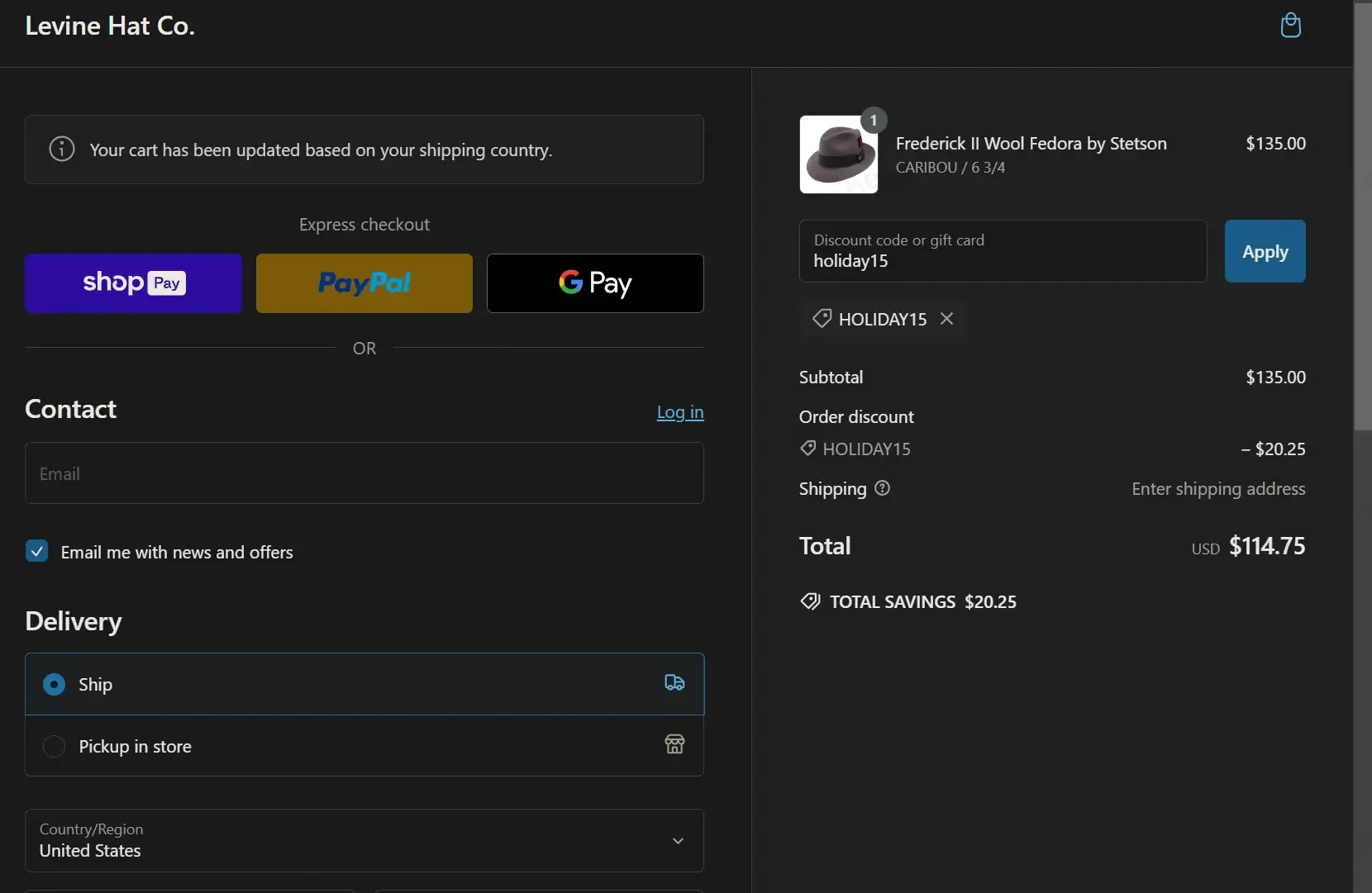Screen dimensions: 1372x893
Task: Click the tag icon on HOLIDAY15 chip
Action: coord(822,319)
